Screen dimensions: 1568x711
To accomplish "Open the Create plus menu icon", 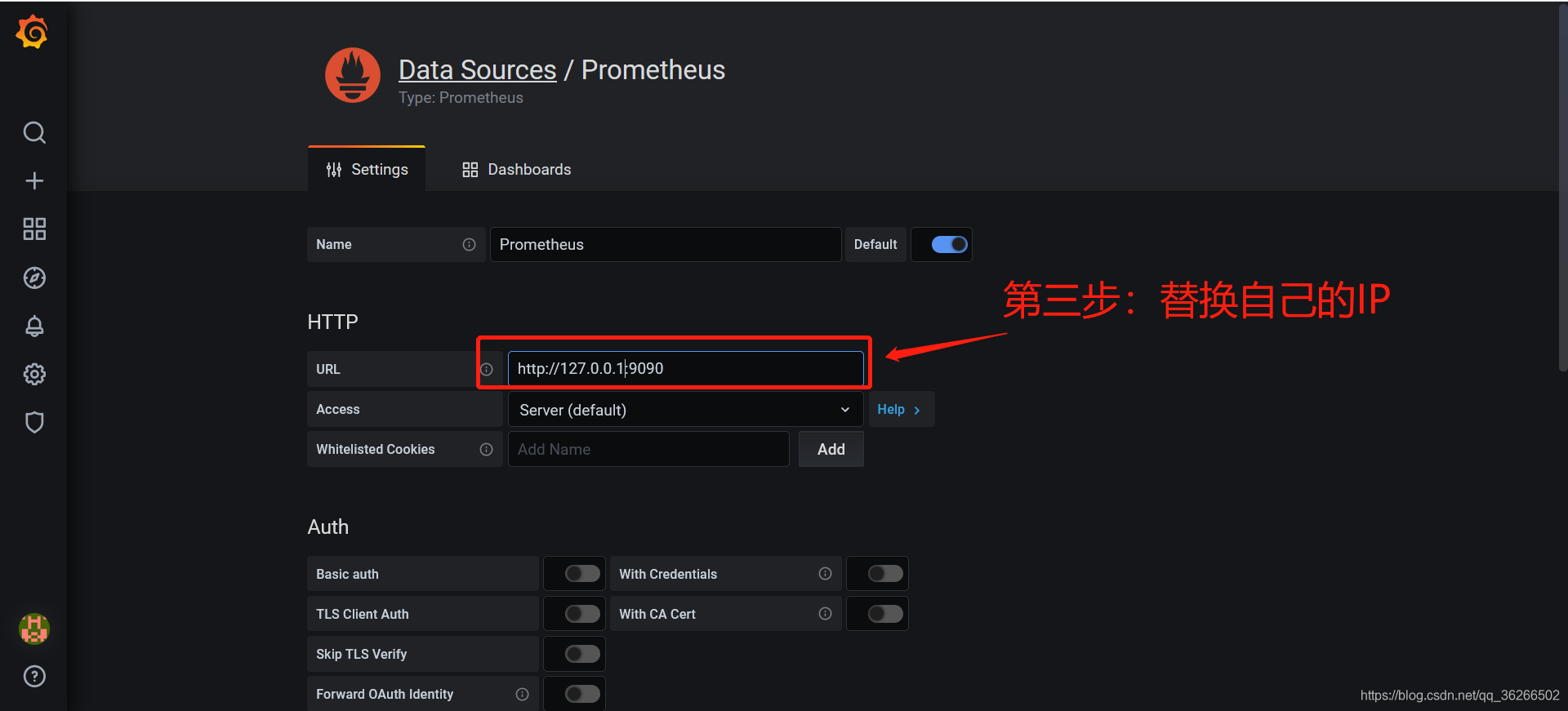I will [x=34, y=180].
